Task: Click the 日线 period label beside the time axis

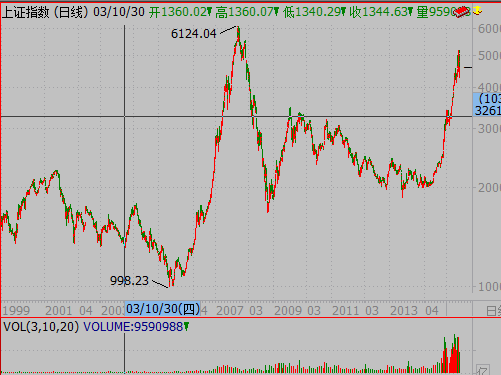Action: coord(493,311)
